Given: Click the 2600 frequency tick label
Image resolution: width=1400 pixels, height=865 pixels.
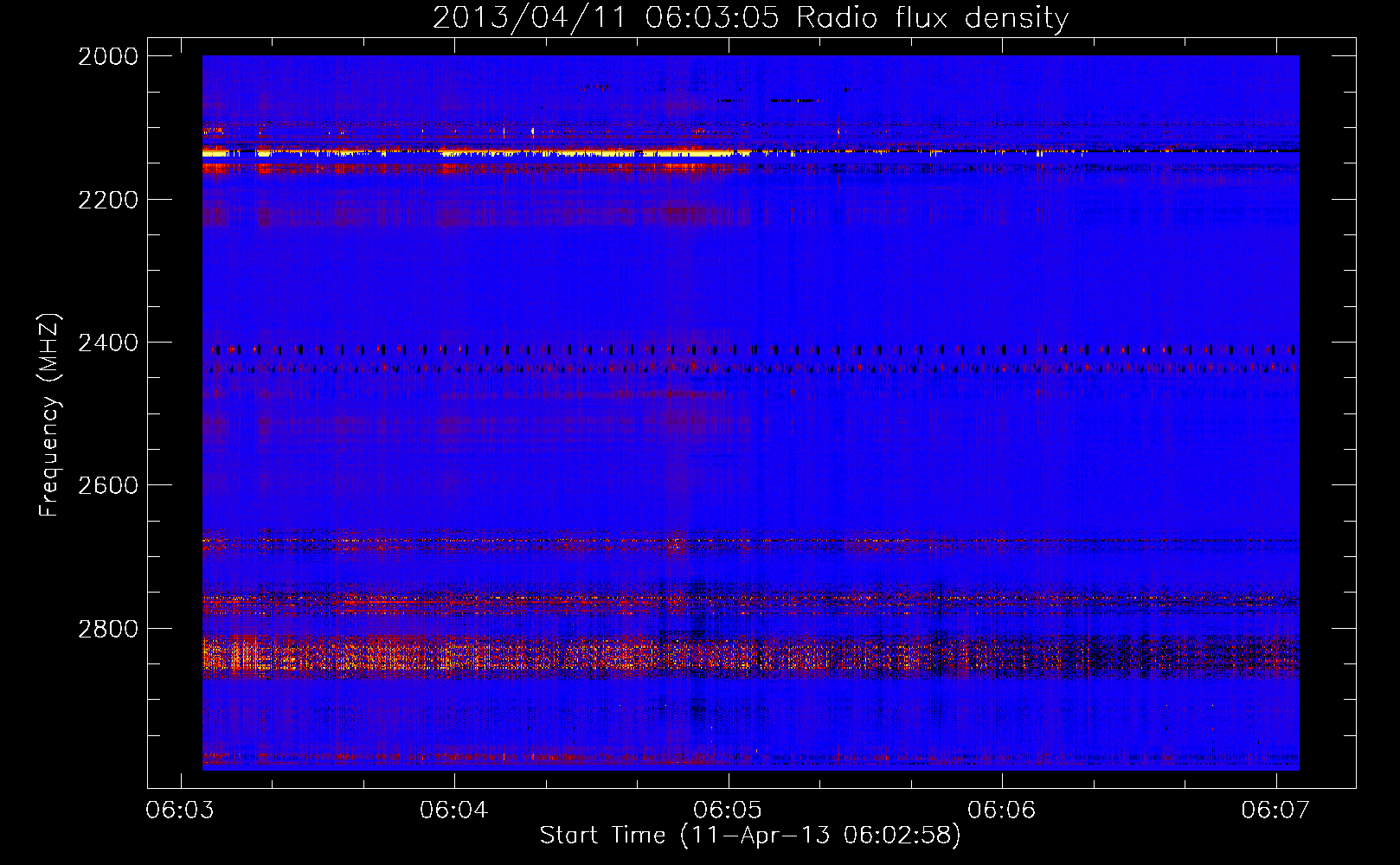Looking at the screenshot, I should (108, 485).
